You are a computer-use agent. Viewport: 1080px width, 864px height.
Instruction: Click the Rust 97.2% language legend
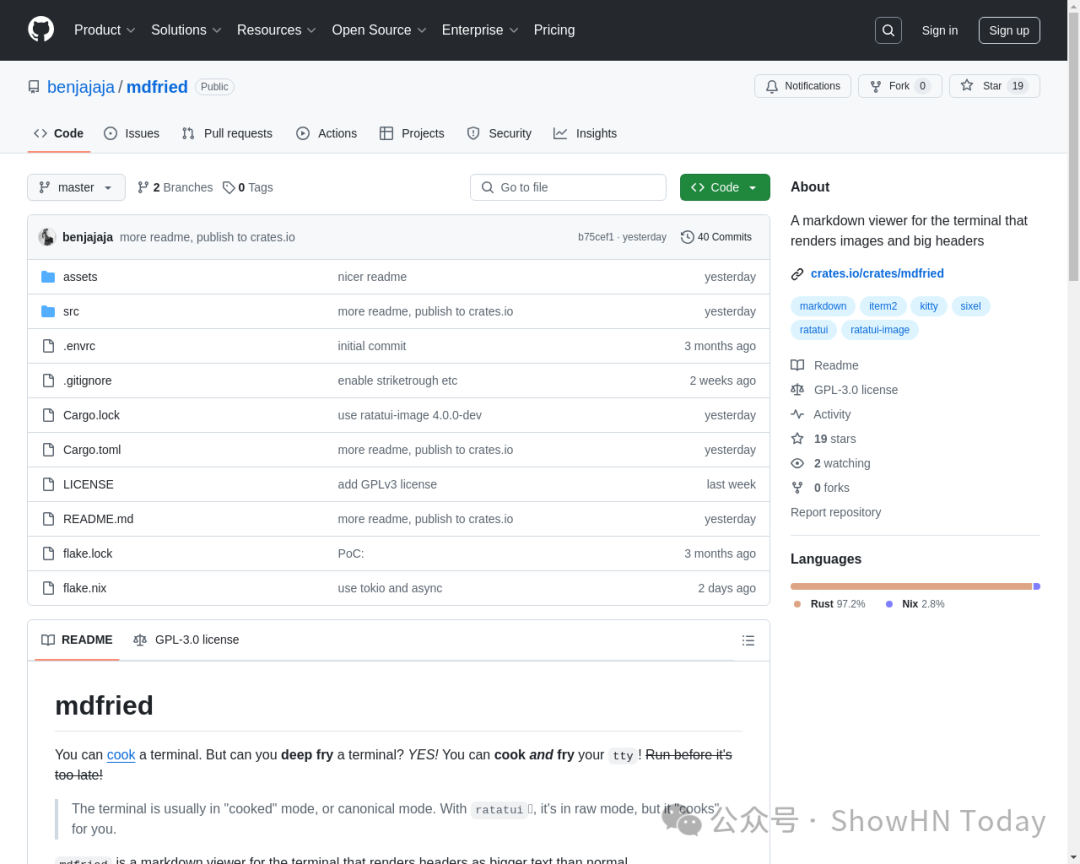829,604
